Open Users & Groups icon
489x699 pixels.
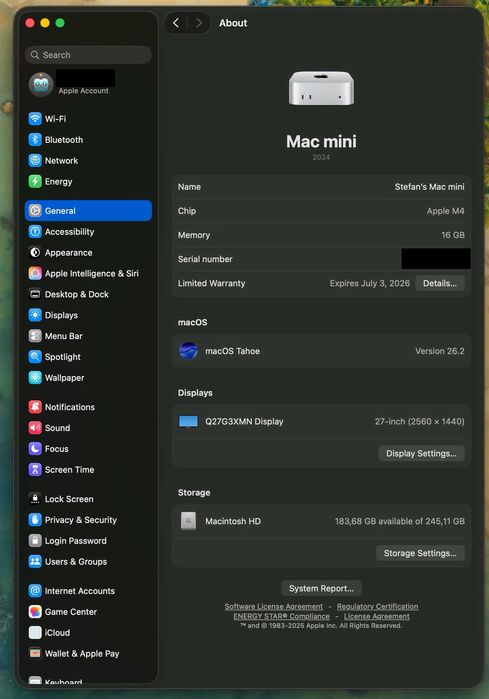(x=35, y=562)
